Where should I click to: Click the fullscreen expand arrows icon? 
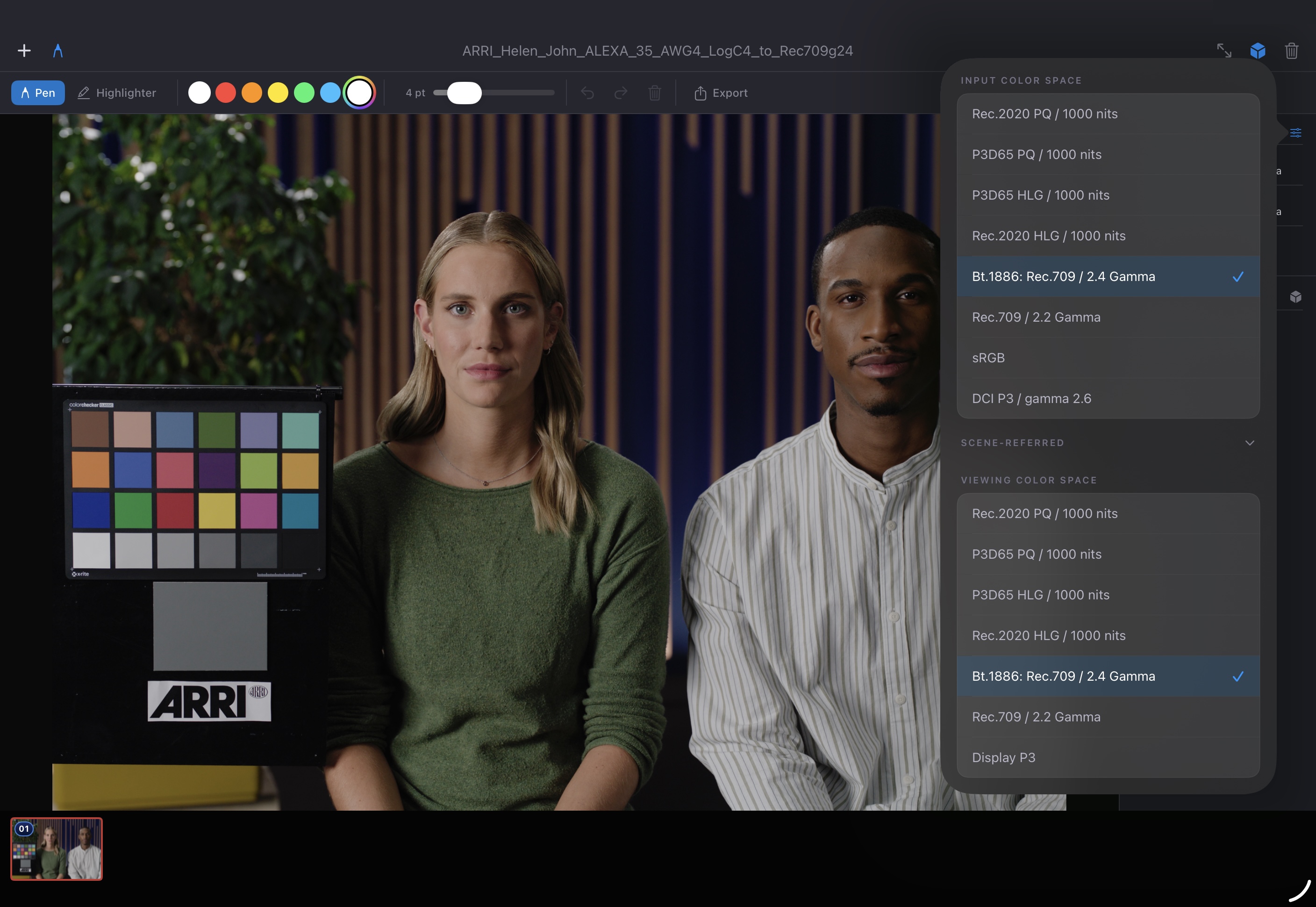point(1224,50)
